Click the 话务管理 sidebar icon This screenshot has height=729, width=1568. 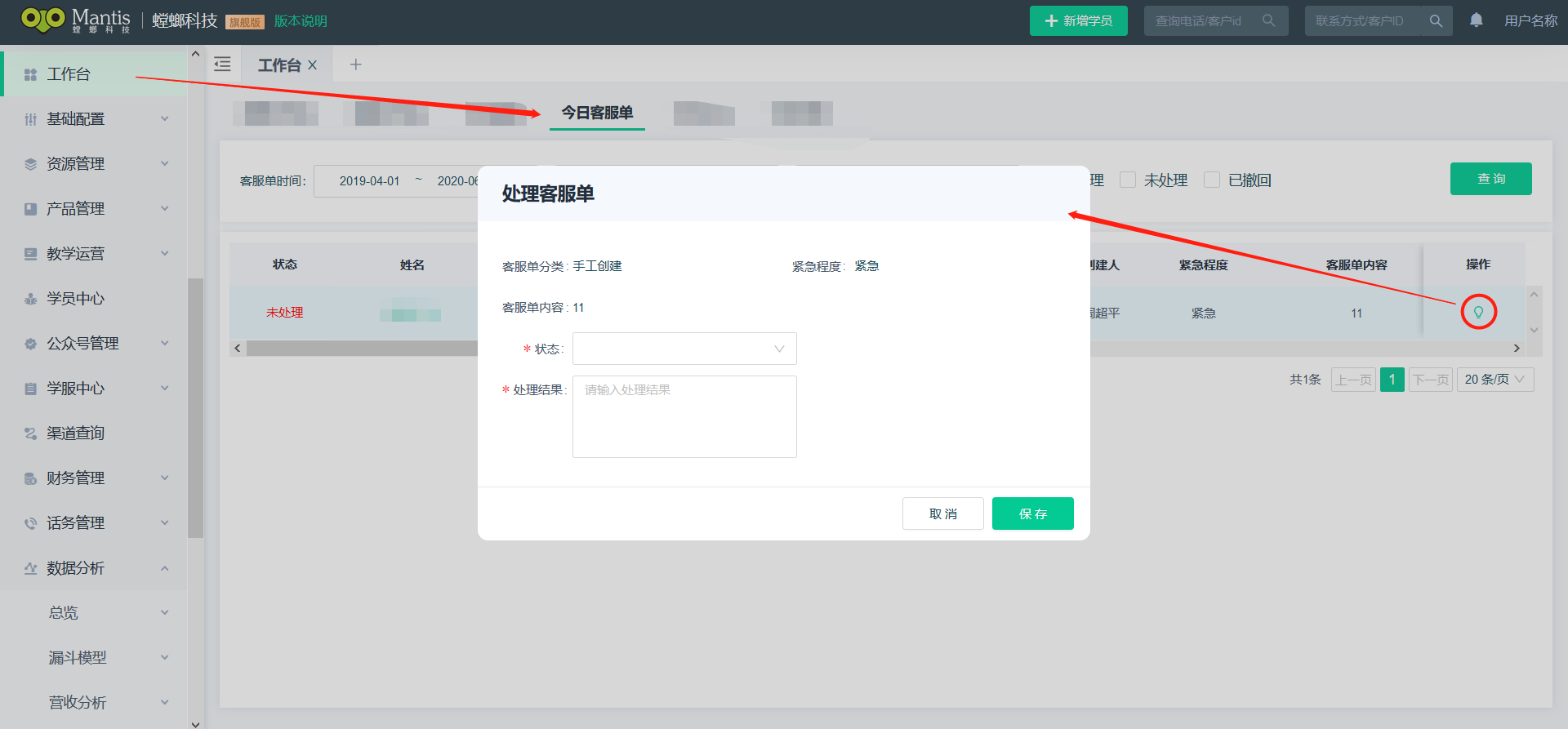30,523
